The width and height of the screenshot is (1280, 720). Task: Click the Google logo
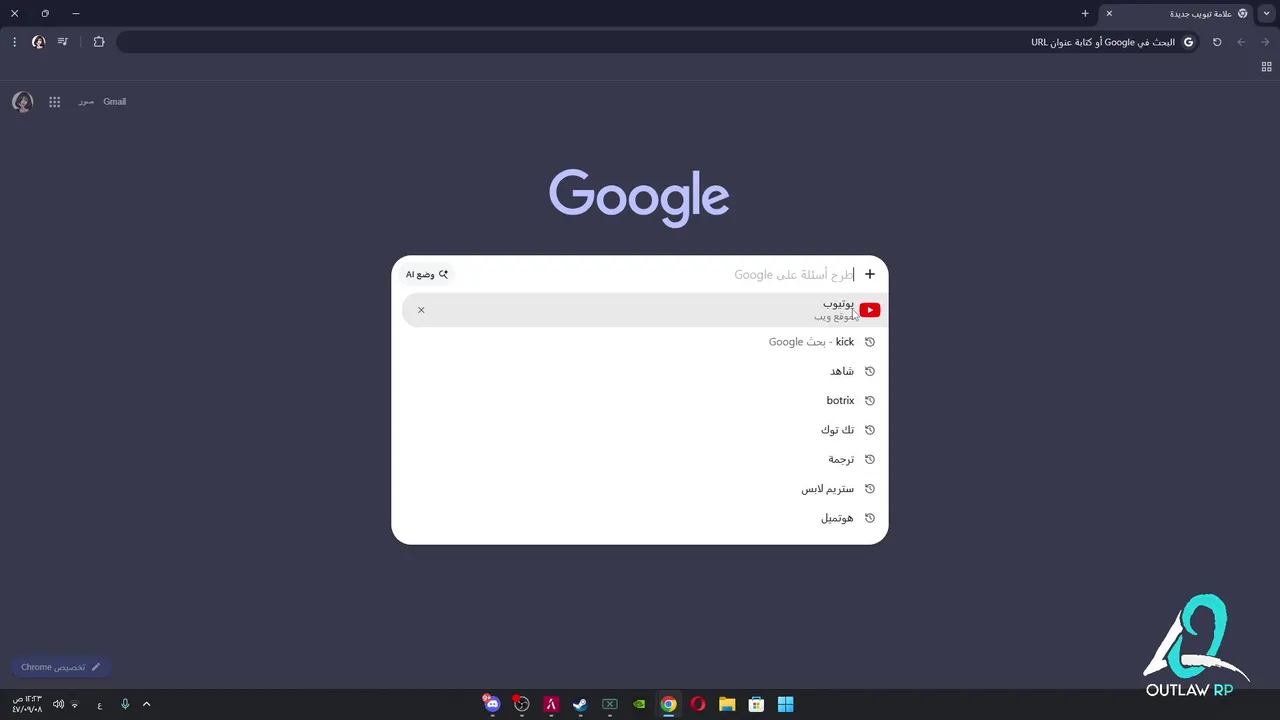point(639,198)
